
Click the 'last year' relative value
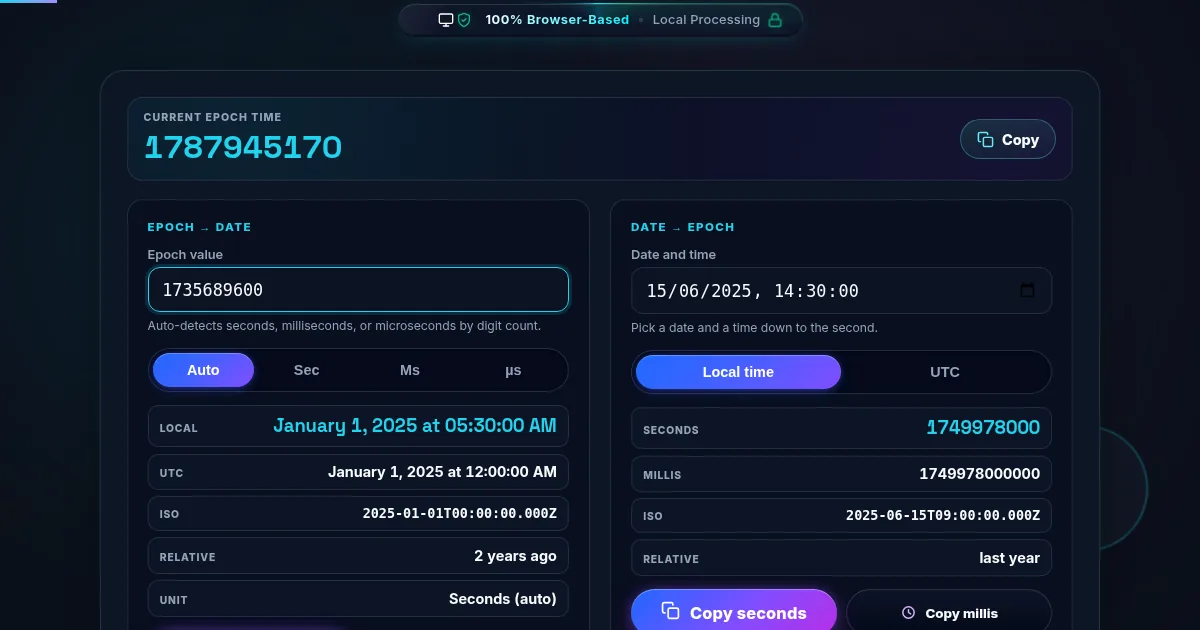(1009, 558)
